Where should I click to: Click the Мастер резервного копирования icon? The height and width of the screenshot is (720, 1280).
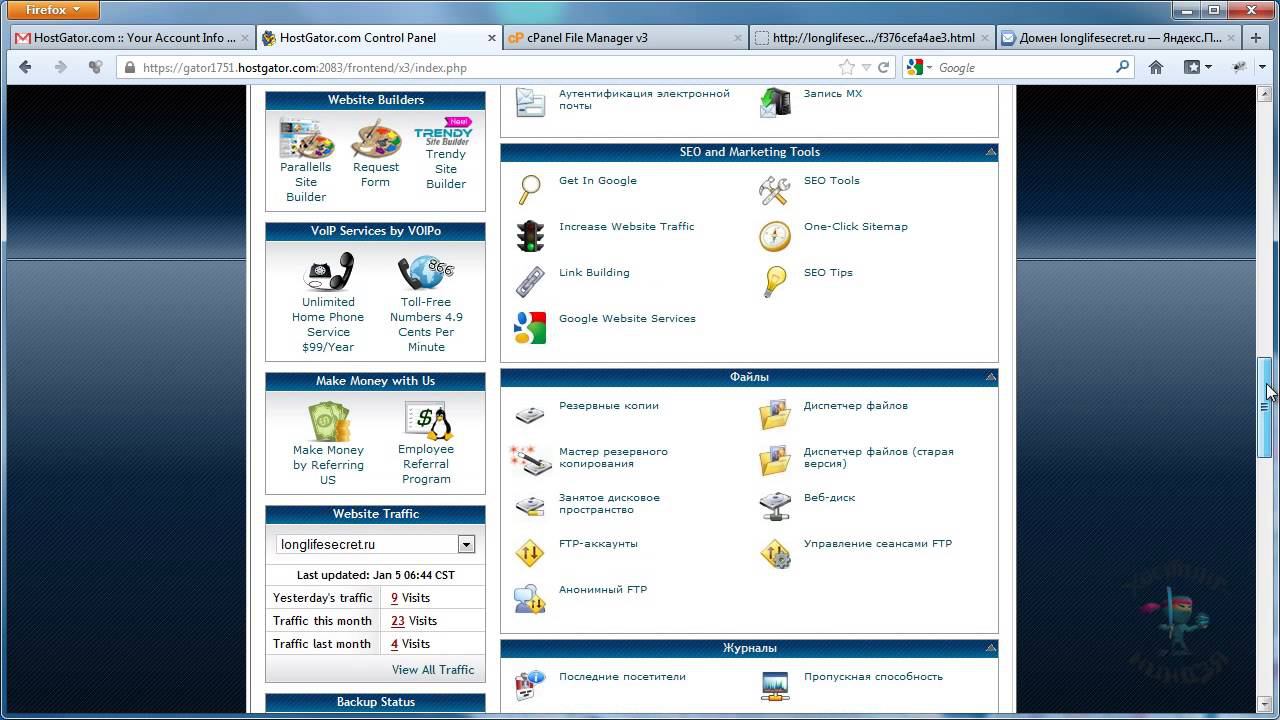(x=530, y=461)
